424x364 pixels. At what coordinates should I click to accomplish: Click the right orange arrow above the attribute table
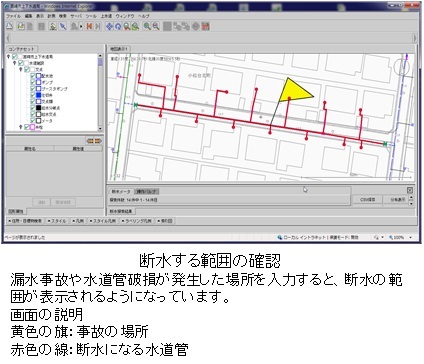[97, 141]
